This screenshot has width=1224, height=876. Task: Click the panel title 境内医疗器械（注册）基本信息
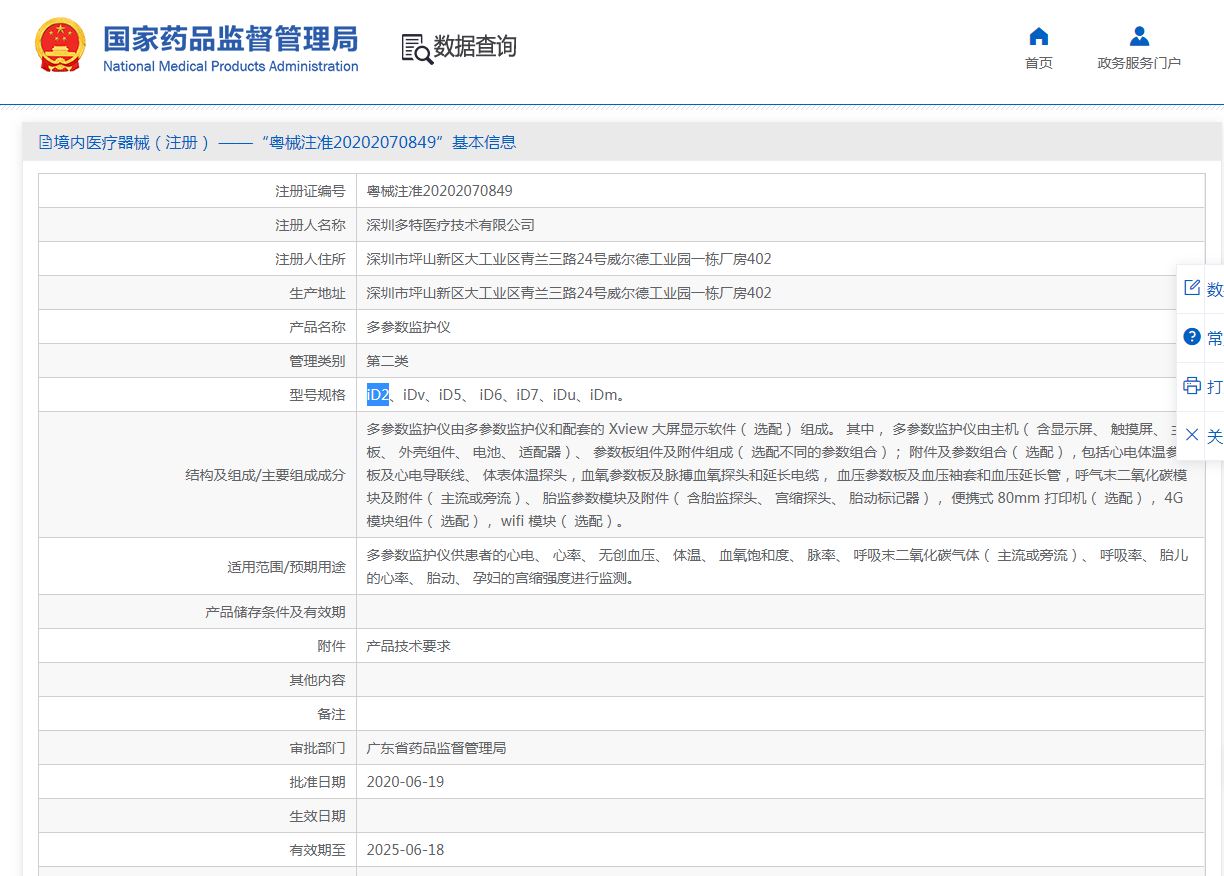[x=277, y=142]
